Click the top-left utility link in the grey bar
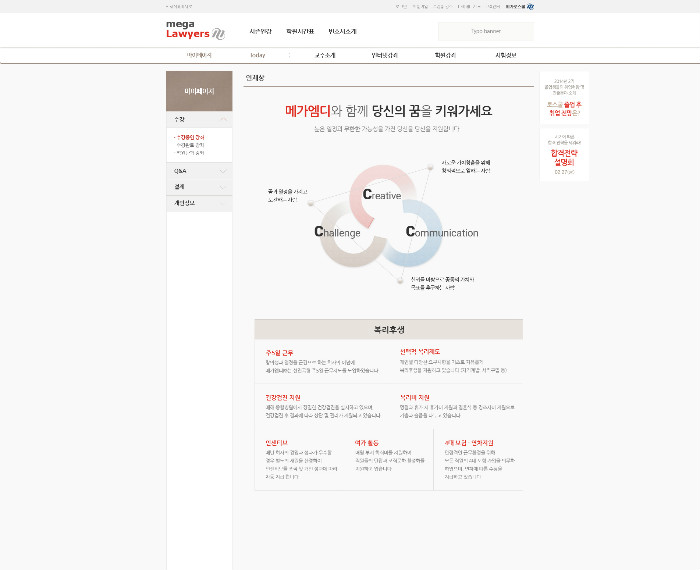Image resolution: width=700 pixels, height=570 pixels. [x=179, y=7]
